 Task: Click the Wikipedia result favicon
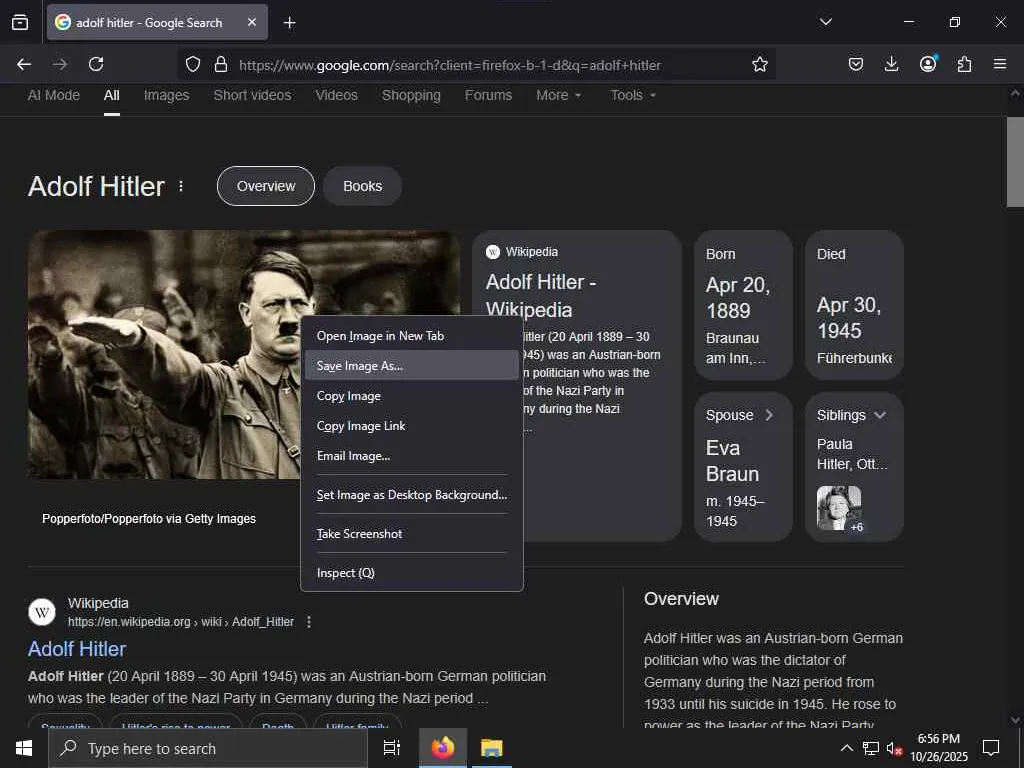point(42,613)
